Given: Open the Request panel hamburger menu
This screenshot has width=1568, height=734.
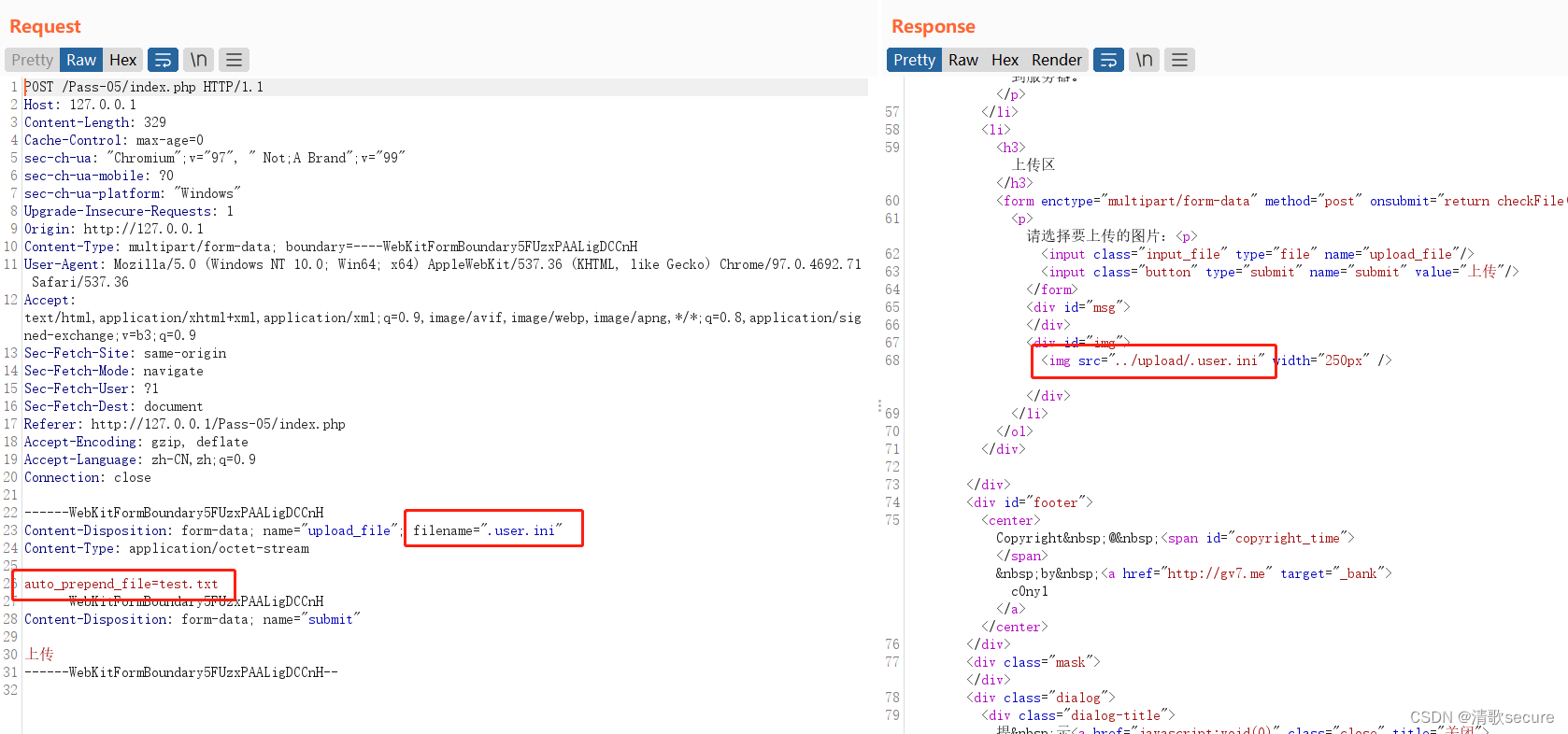Looking at the screenshot, I should click(235, 60).
